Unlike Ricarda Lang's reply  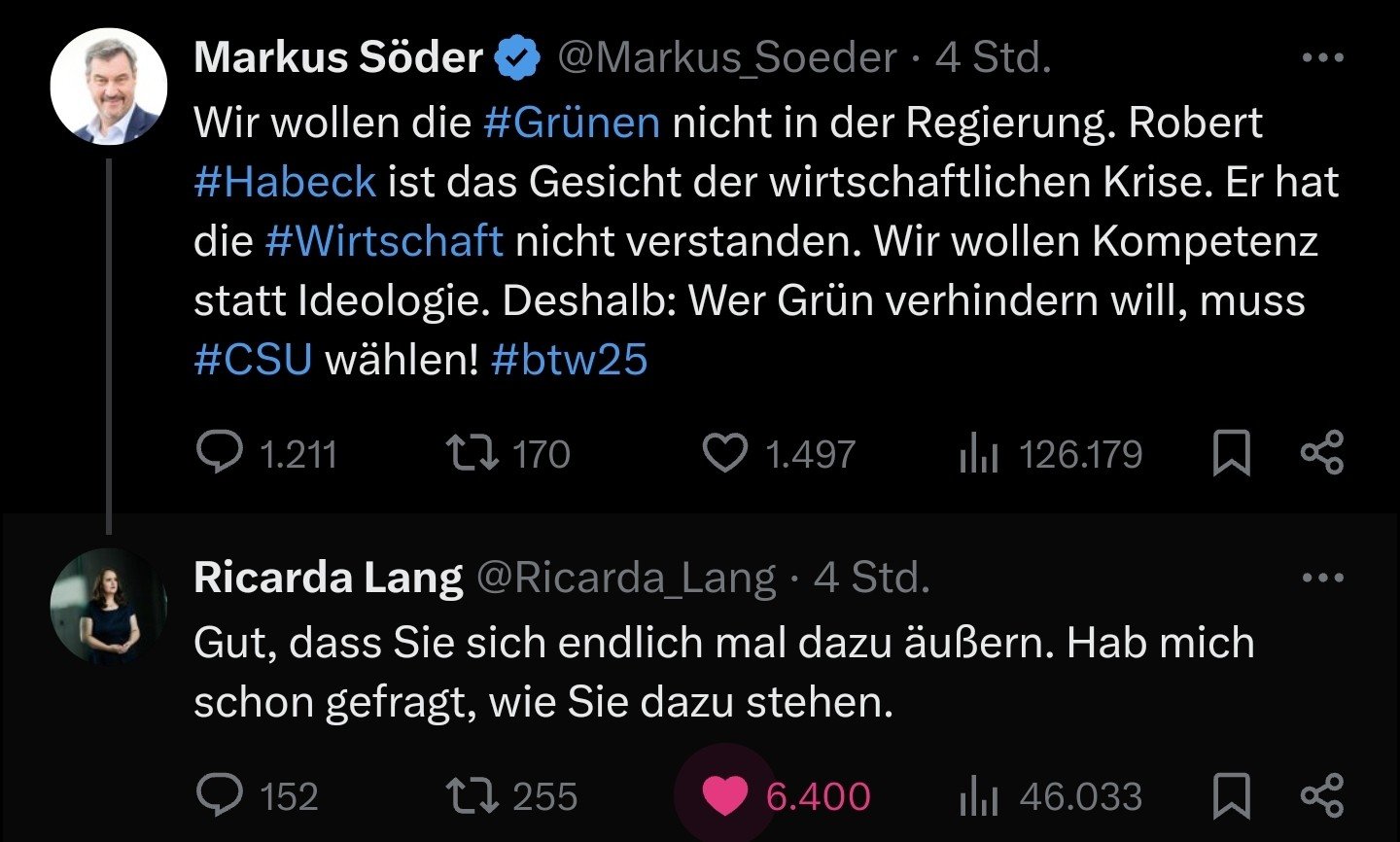pyautogui.click(x=725, y=795)
